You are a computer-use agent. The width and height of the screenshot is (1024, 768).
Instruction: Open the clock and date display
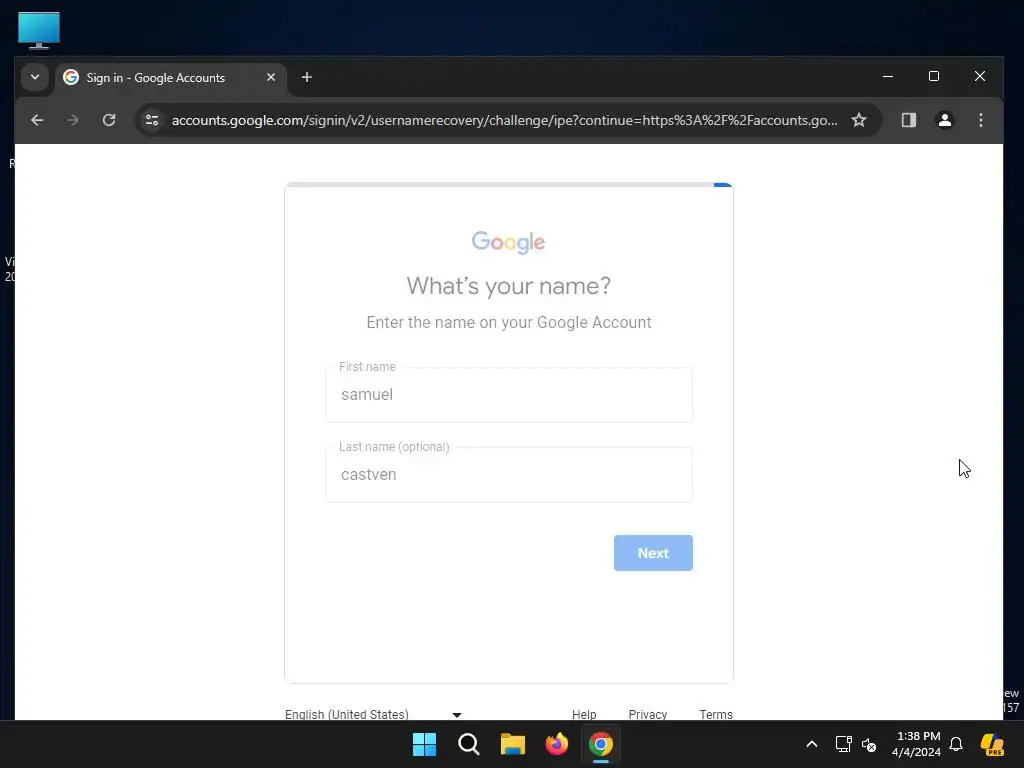pyautogui.click(x=916, y=744)
